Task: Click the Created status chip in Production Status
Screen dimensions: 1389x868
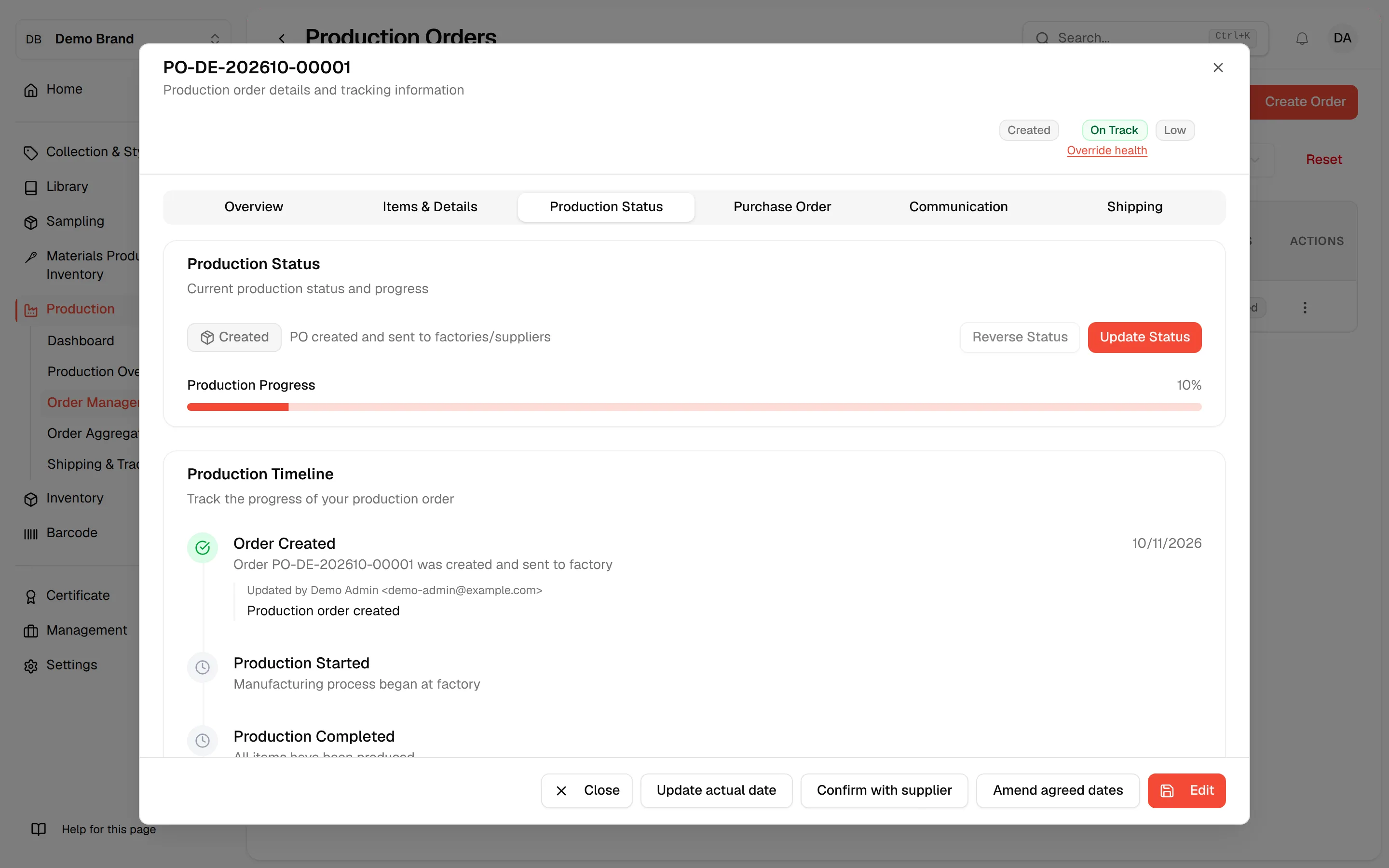Action: [234, 337]
